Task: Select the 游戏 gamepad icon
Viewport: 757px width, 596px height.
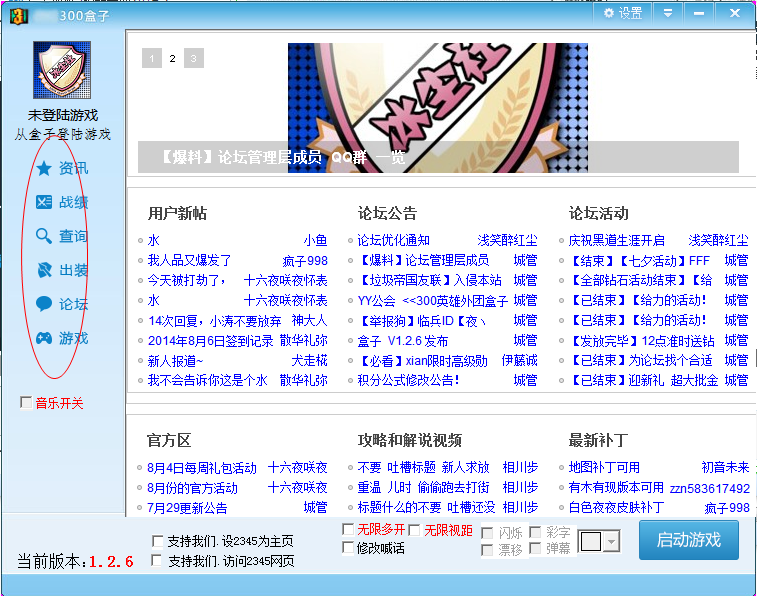Action: [44, 338]
